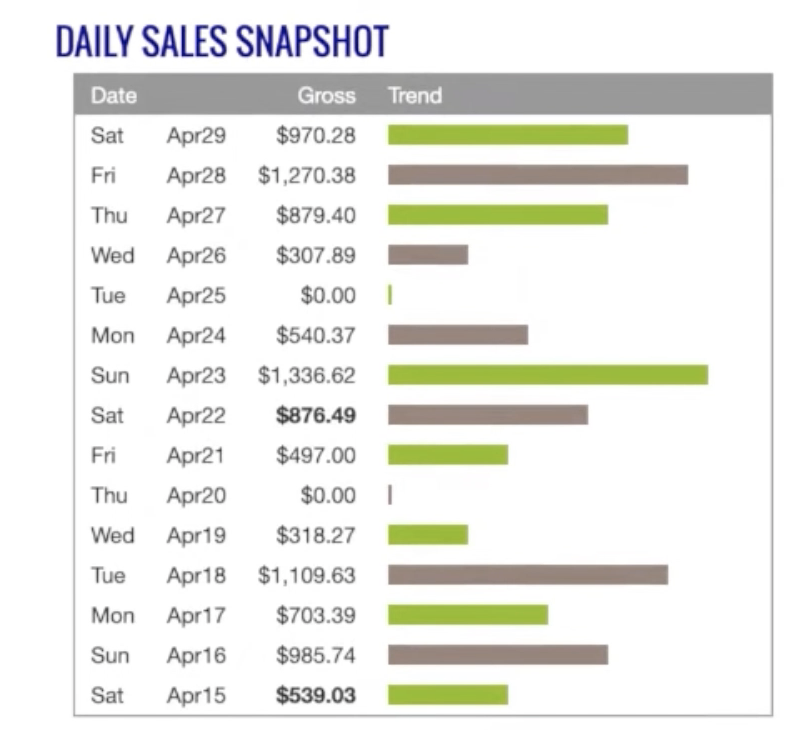Select the longest green bar for Apr23

coord(547,375)
